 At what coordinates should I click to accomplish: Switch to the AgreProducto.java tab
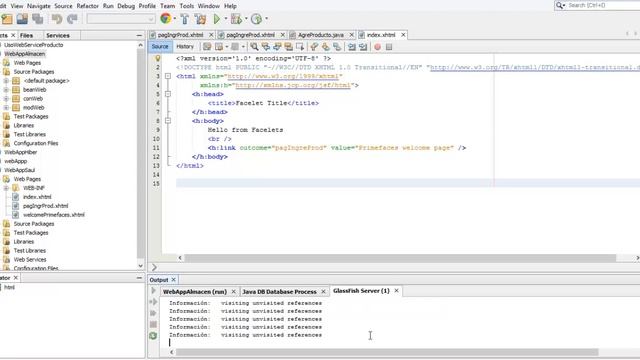point(321,35)
